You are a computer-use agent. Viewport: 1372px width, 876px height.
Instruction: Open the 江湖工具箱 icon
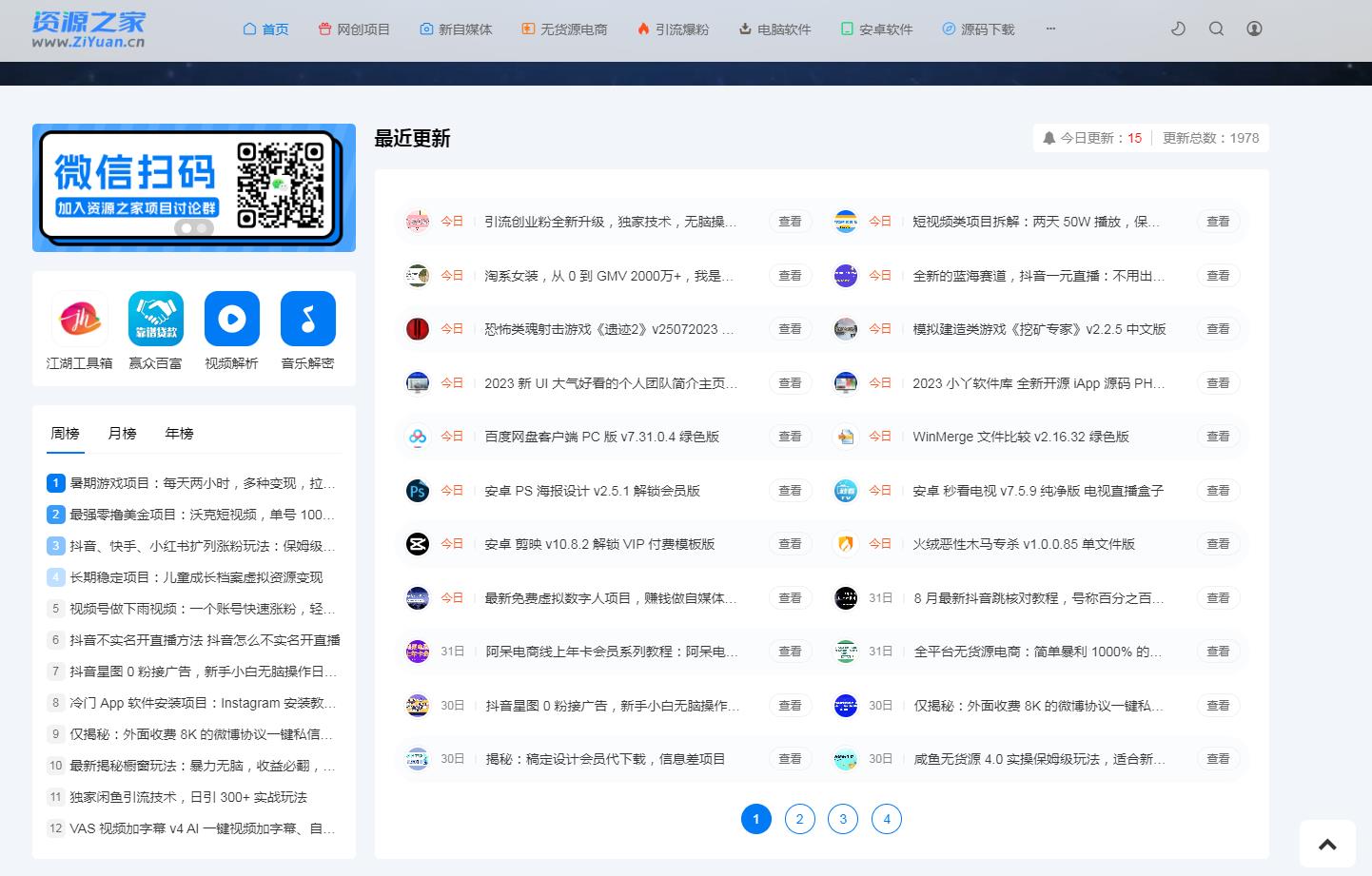pos(80,319)
